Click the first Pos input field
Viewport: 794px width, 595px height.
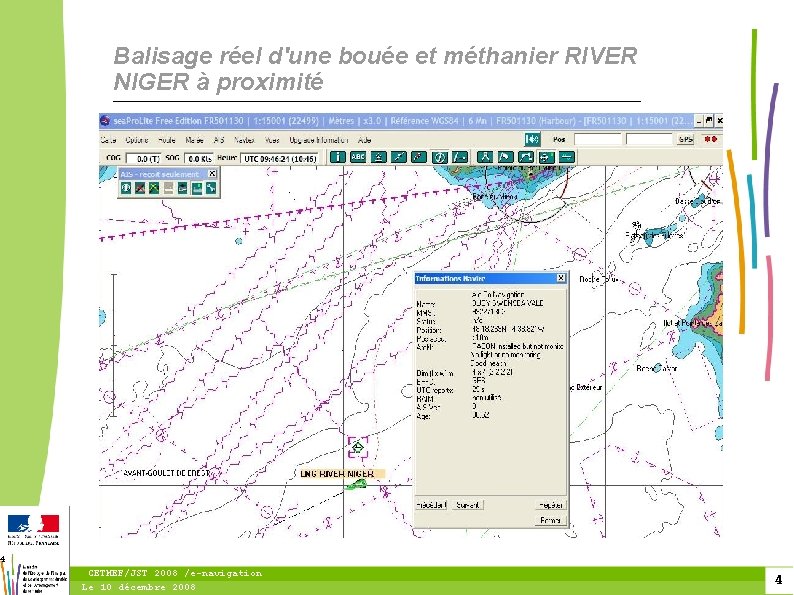pyautogui.click(x=598, y=139)
